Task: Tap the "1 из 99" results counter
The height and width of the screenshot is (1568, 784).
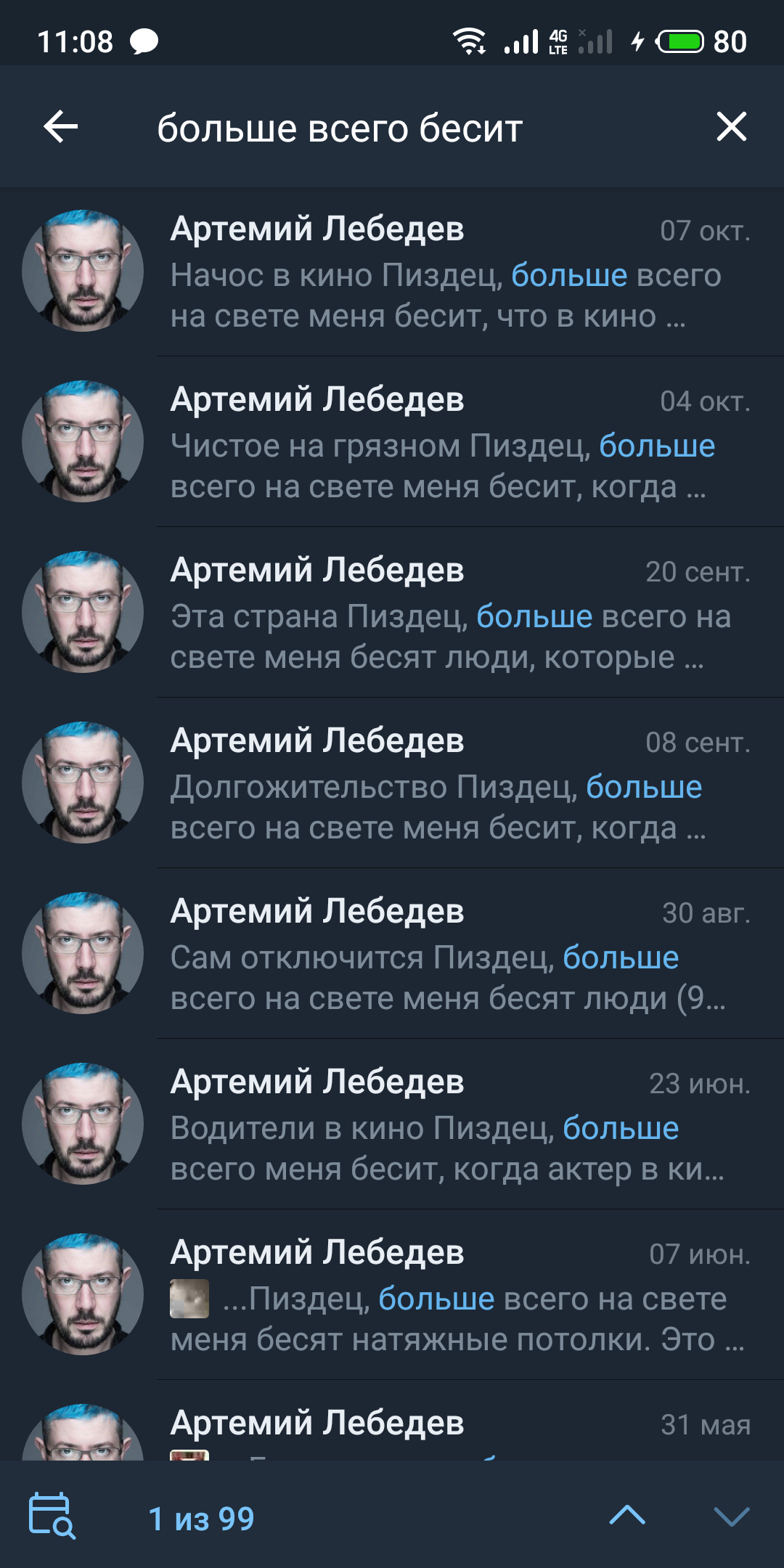Action: tap(201, 1519)
